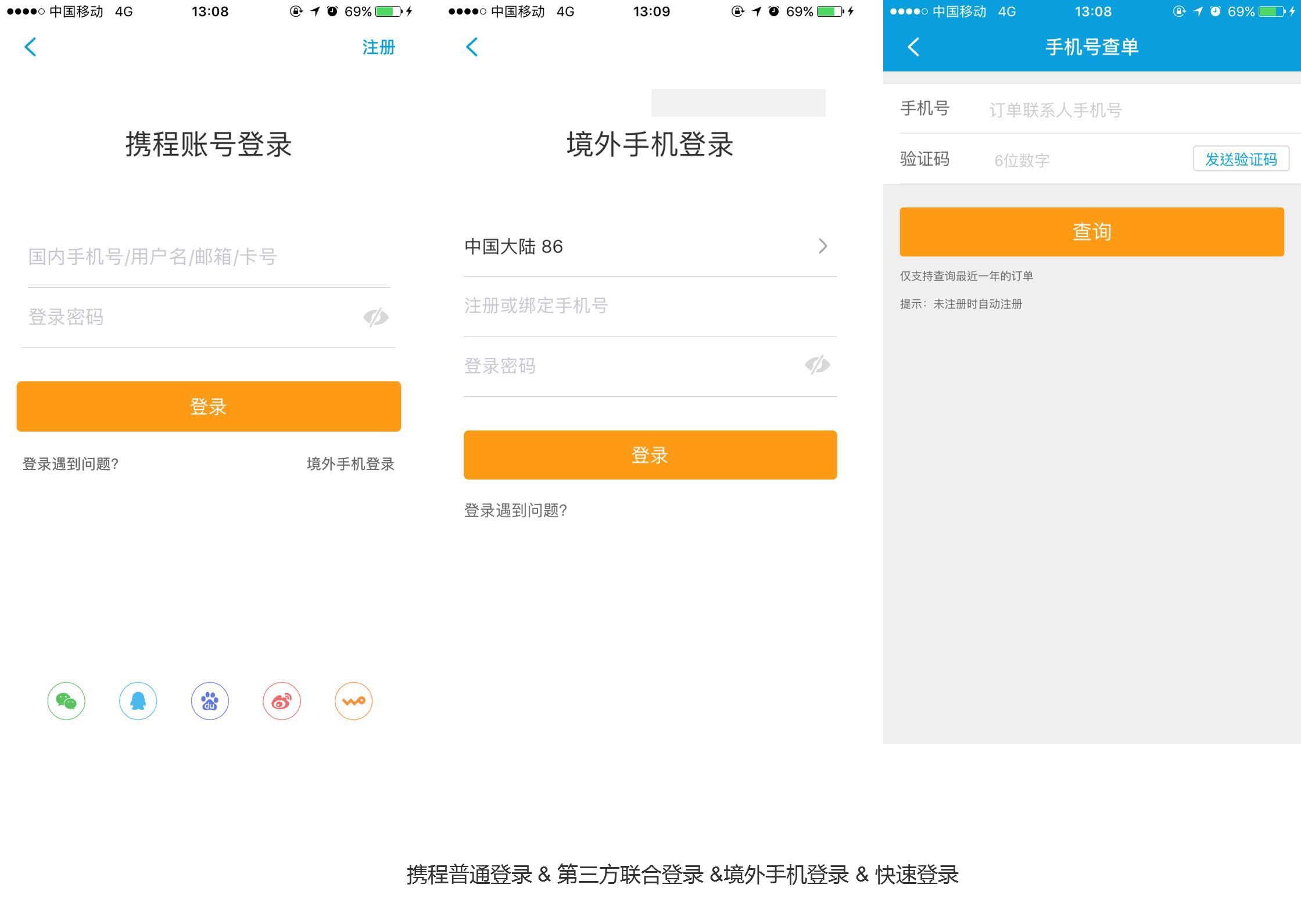
Task: Tap the Baidu paw login icon
Action: (x=210, y=701)
